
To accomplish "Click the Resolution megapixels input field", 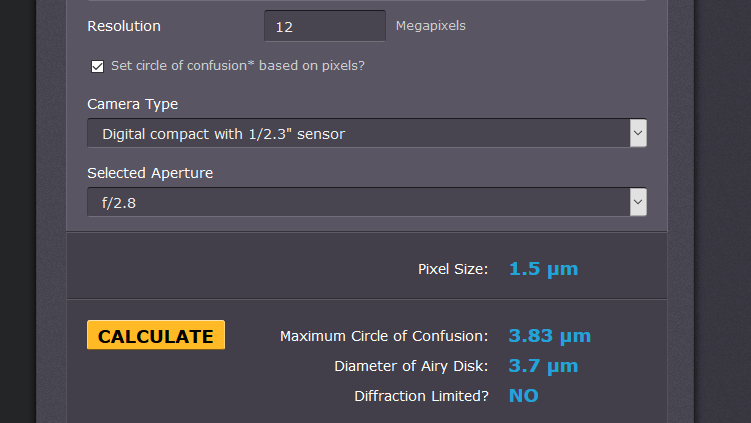I will tap(324, 26).
